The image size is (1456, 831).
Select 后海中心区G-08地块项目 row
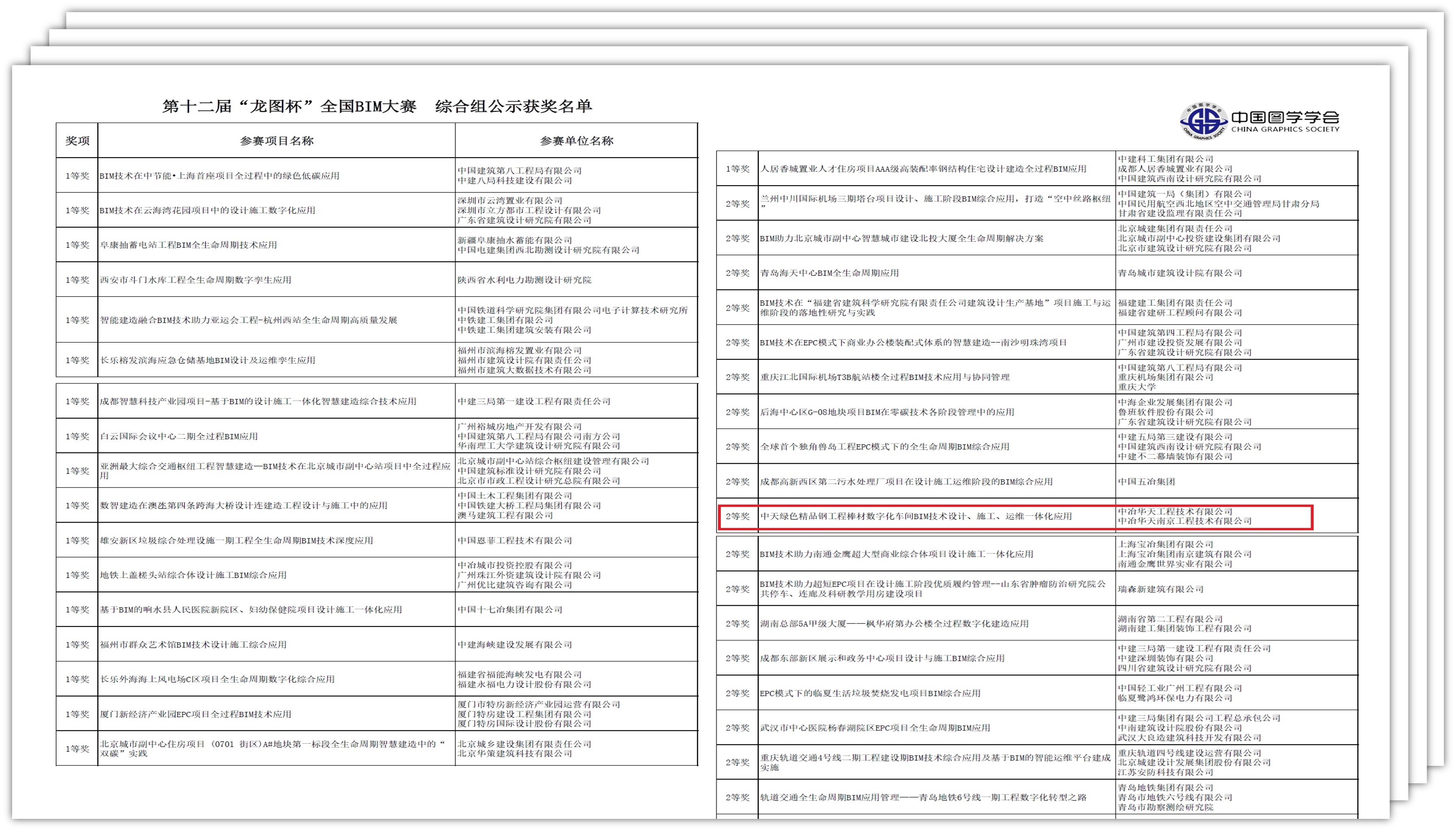point(1037,411)
